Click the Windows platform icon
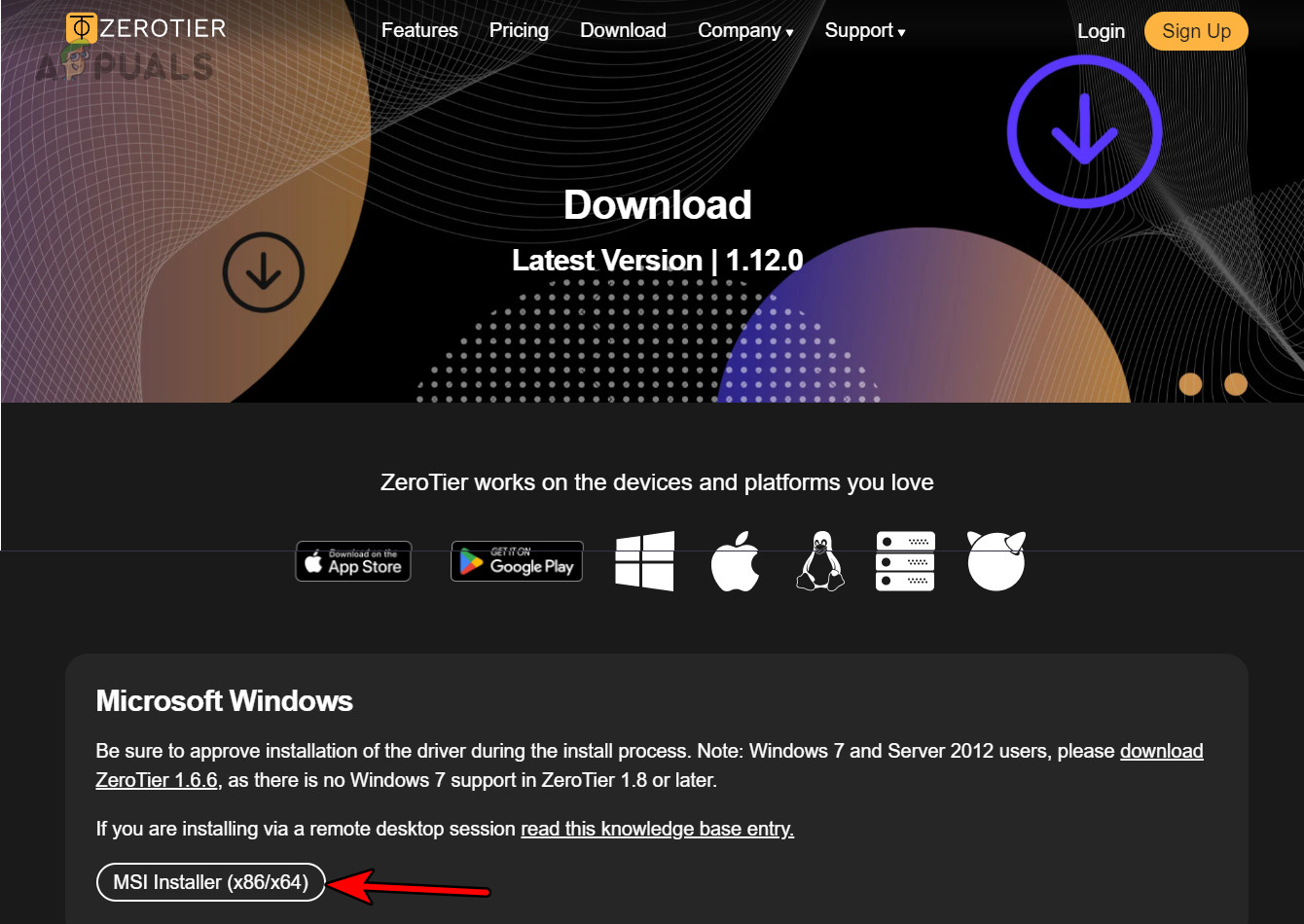This screenshot has width=1304, height=924. pyautogui.click(x=644, y=561)
